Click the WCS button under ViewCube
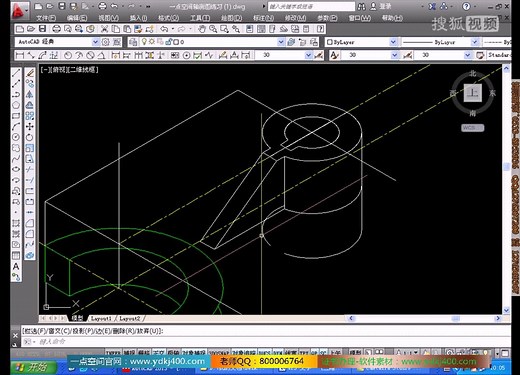Screen dimensions: 520x375 tap(472, 128)
